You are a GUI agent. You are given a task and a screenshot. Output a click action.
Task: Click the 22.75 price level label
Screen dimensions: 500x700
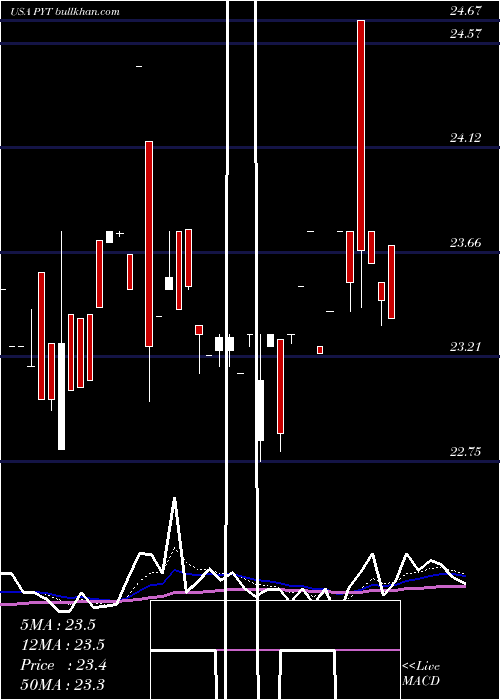pos(466,452)
